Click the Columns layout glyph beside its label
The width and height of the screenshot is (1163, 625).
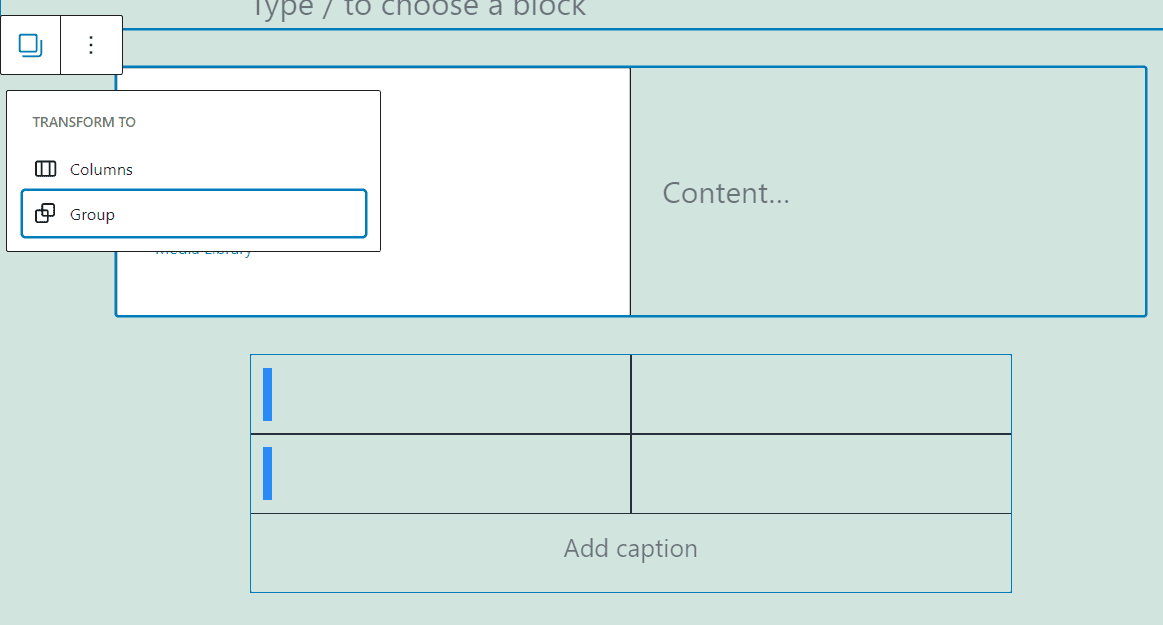(x=45, y=169)
